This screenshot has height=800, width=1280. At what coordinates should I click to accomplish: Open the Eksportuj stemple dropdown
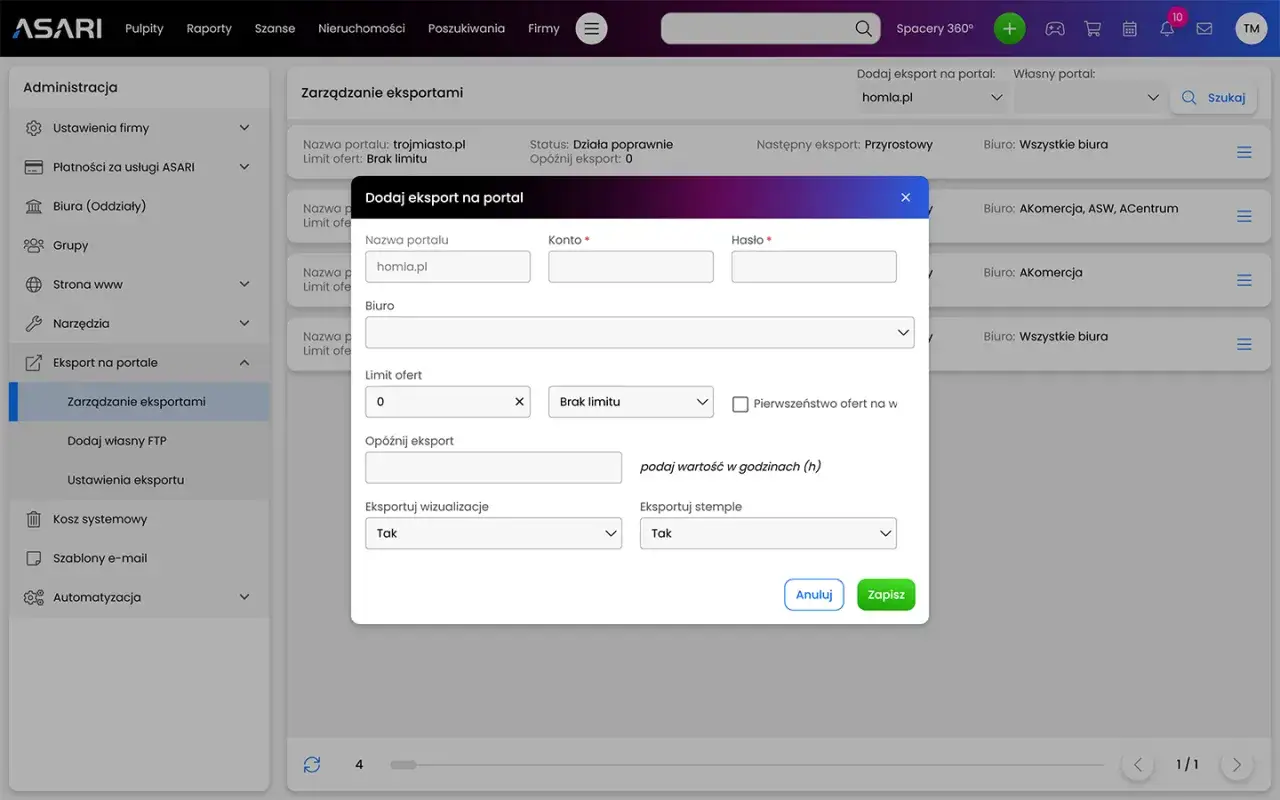pos(767,534)
